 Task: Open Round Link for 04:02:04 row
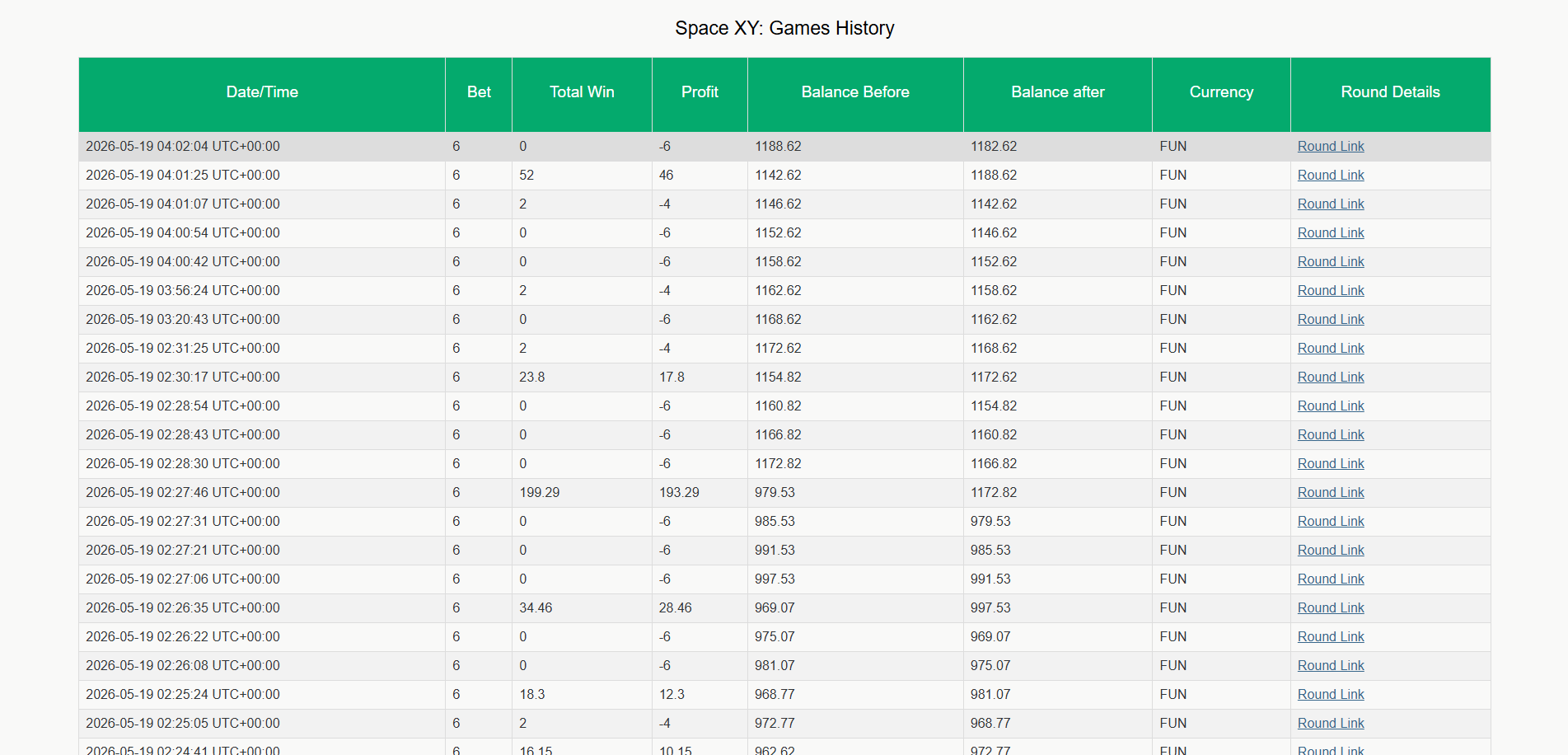click(1331, 146)
